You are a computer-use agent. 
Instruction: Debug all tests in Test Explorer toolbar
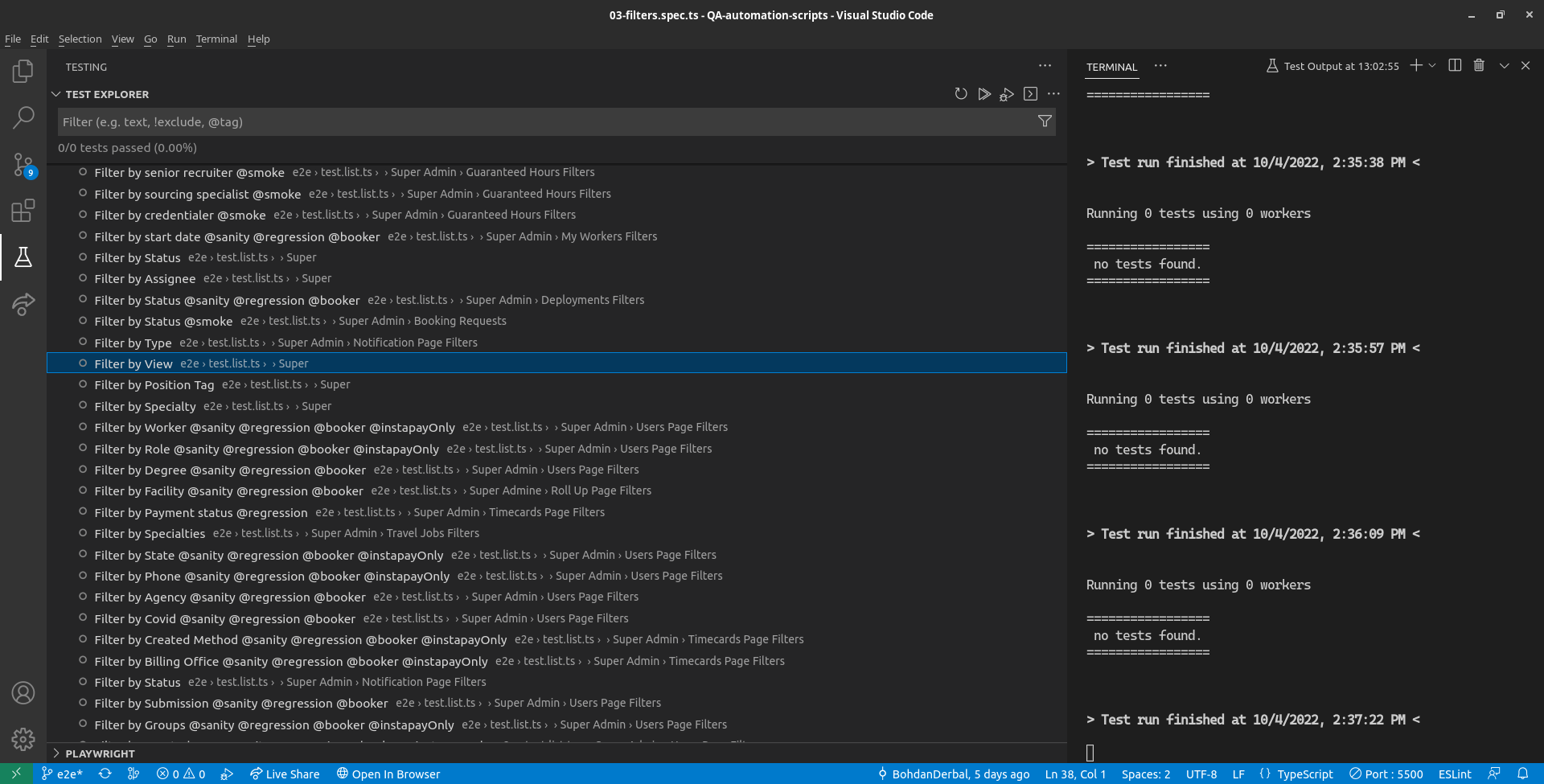point(1007,94)
